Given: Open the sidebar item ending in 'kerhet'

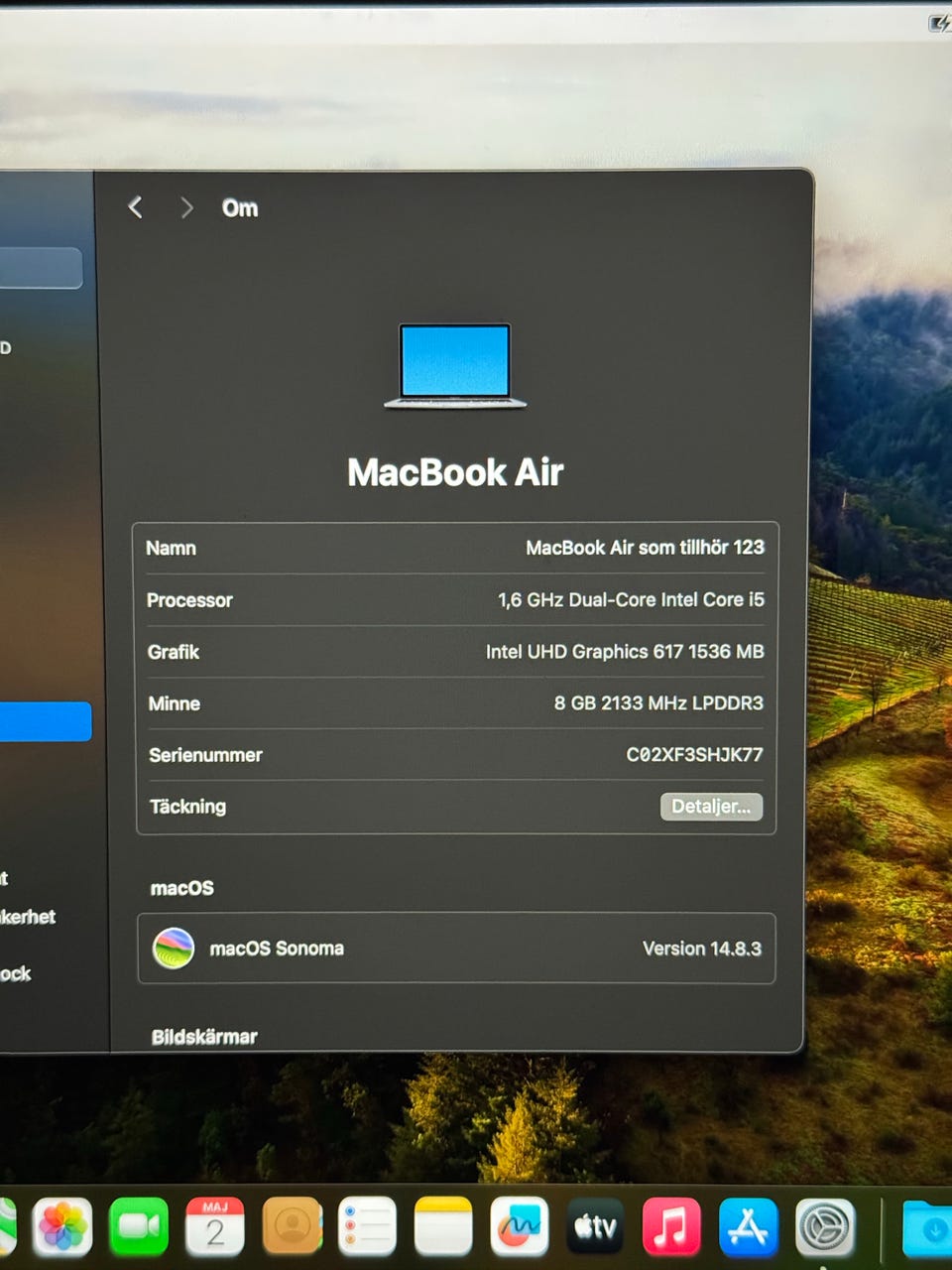Looking at the screenshot, I should pyautogui.click(x=28, y=917).
